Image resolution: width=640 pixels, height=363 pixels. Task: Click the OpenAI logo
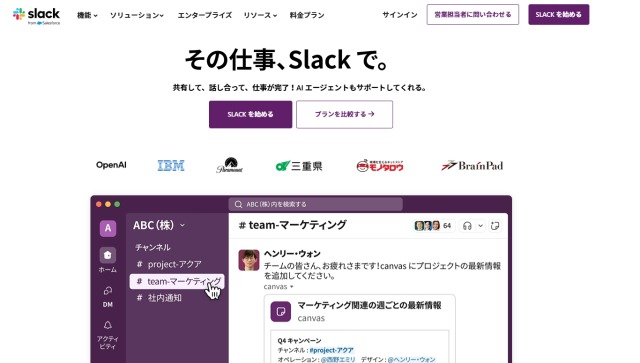pyautogui.click(x=111, y=165)
